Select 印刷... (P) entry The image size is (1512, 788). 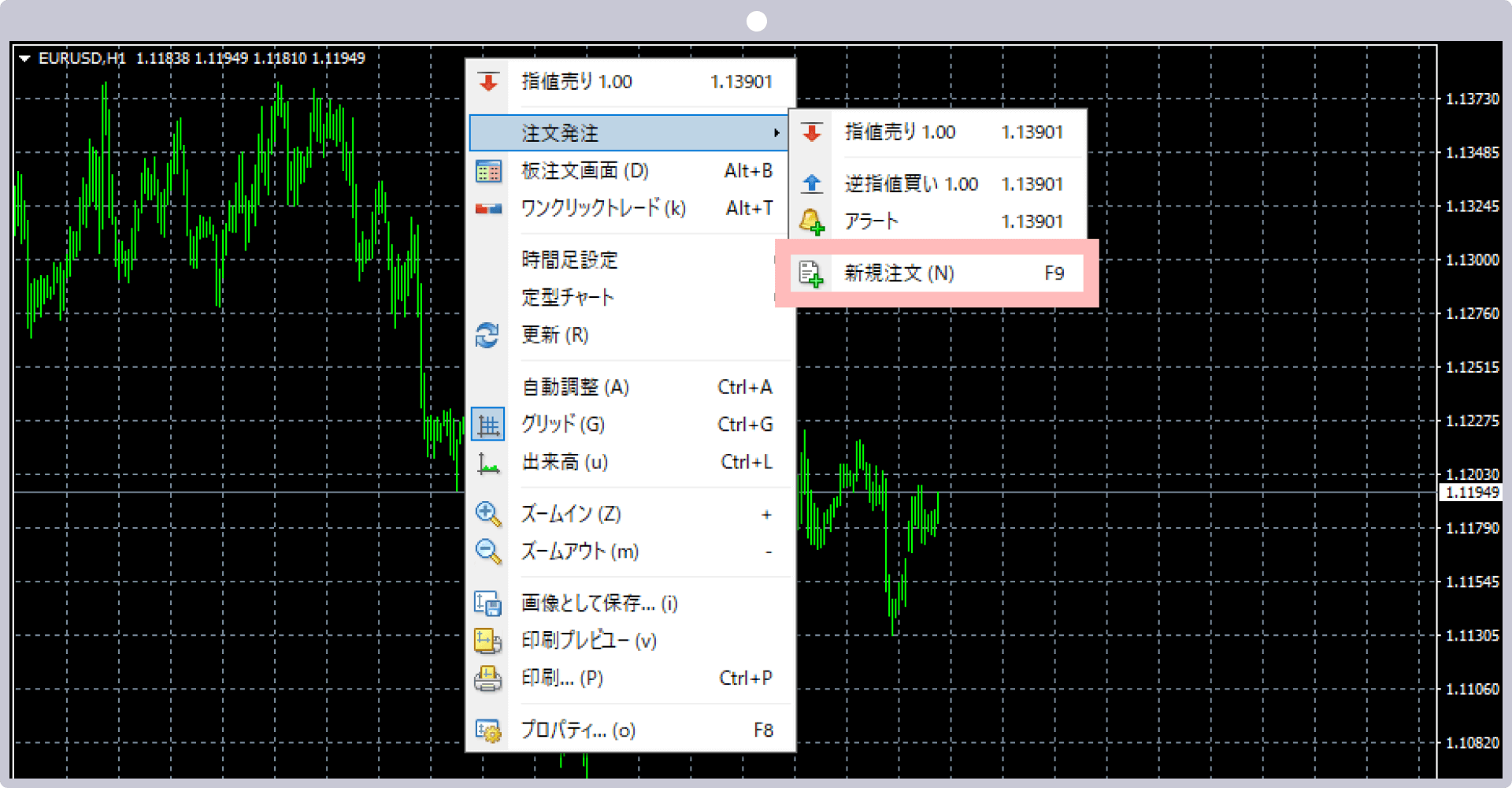point(630,678)
